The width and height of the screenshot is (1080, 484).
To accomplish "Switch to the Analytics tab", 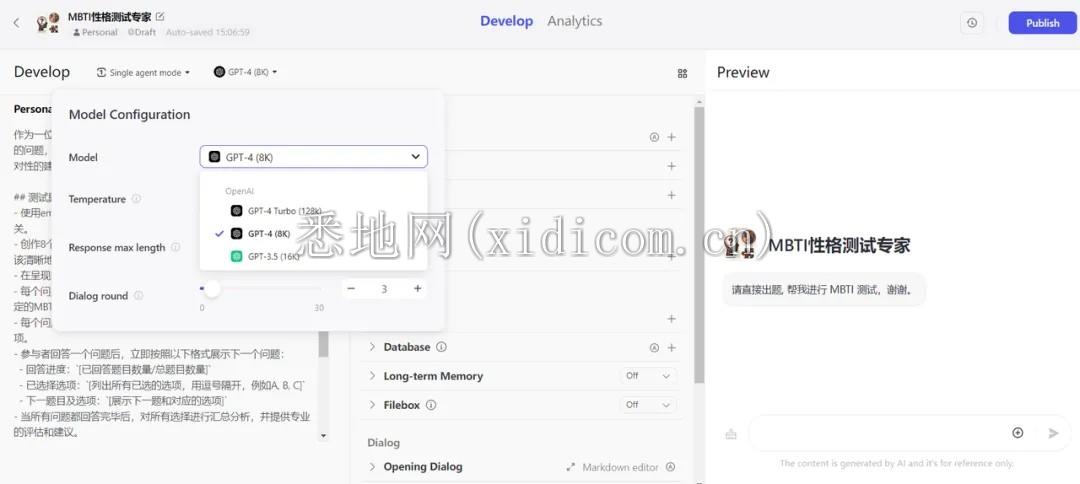I will (x=574, y=21).
